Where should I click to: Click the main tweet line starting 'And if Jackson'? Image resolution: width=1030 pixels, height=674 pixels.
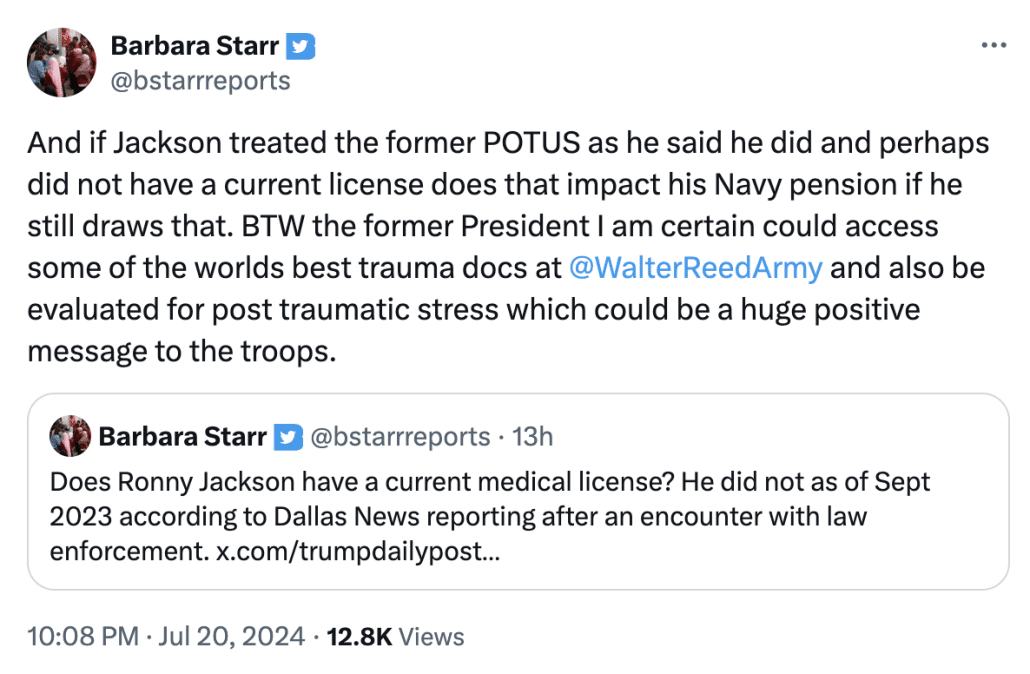tap(508, 143)
